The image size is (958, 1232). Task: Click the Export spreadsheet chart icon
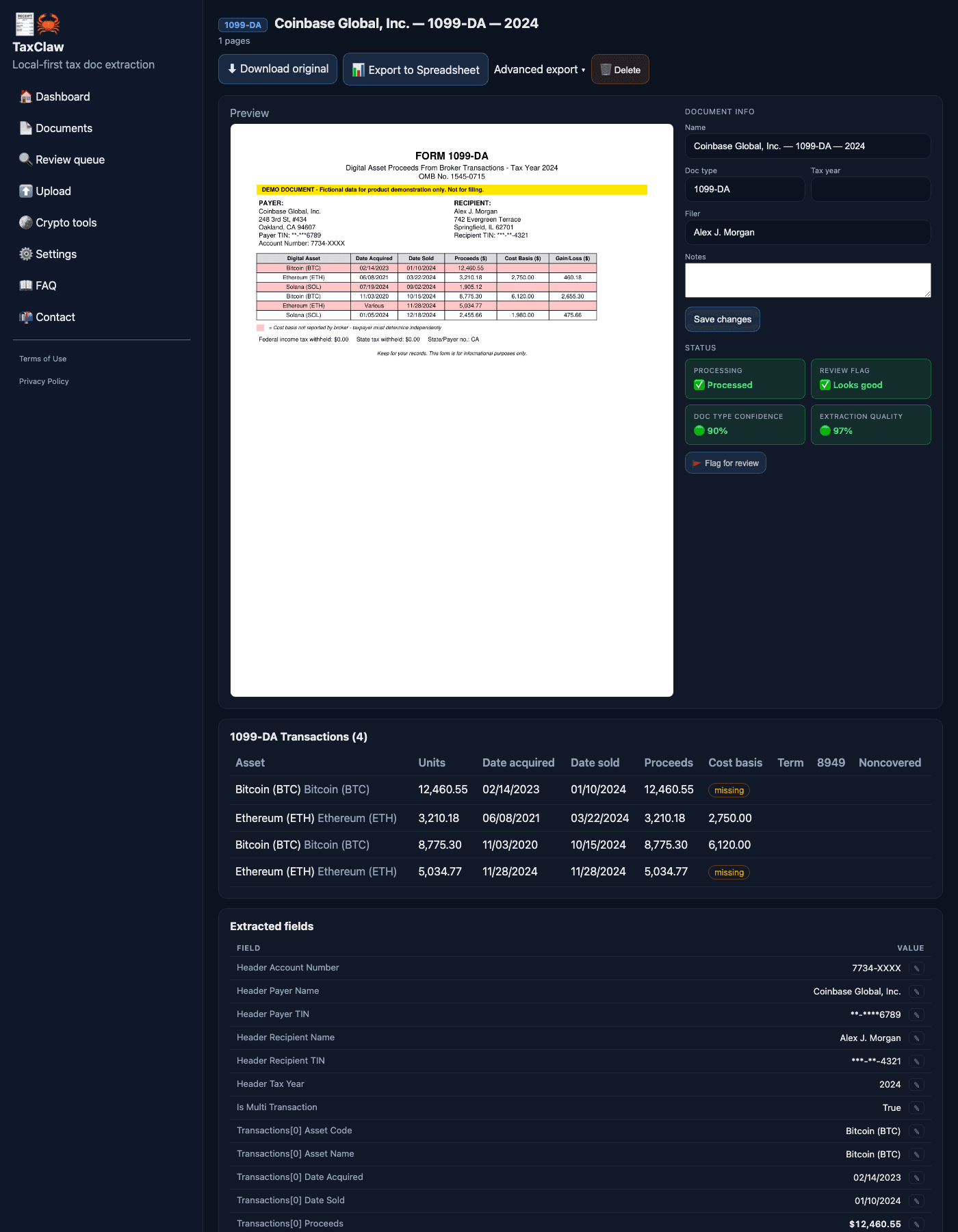(358, 70)
